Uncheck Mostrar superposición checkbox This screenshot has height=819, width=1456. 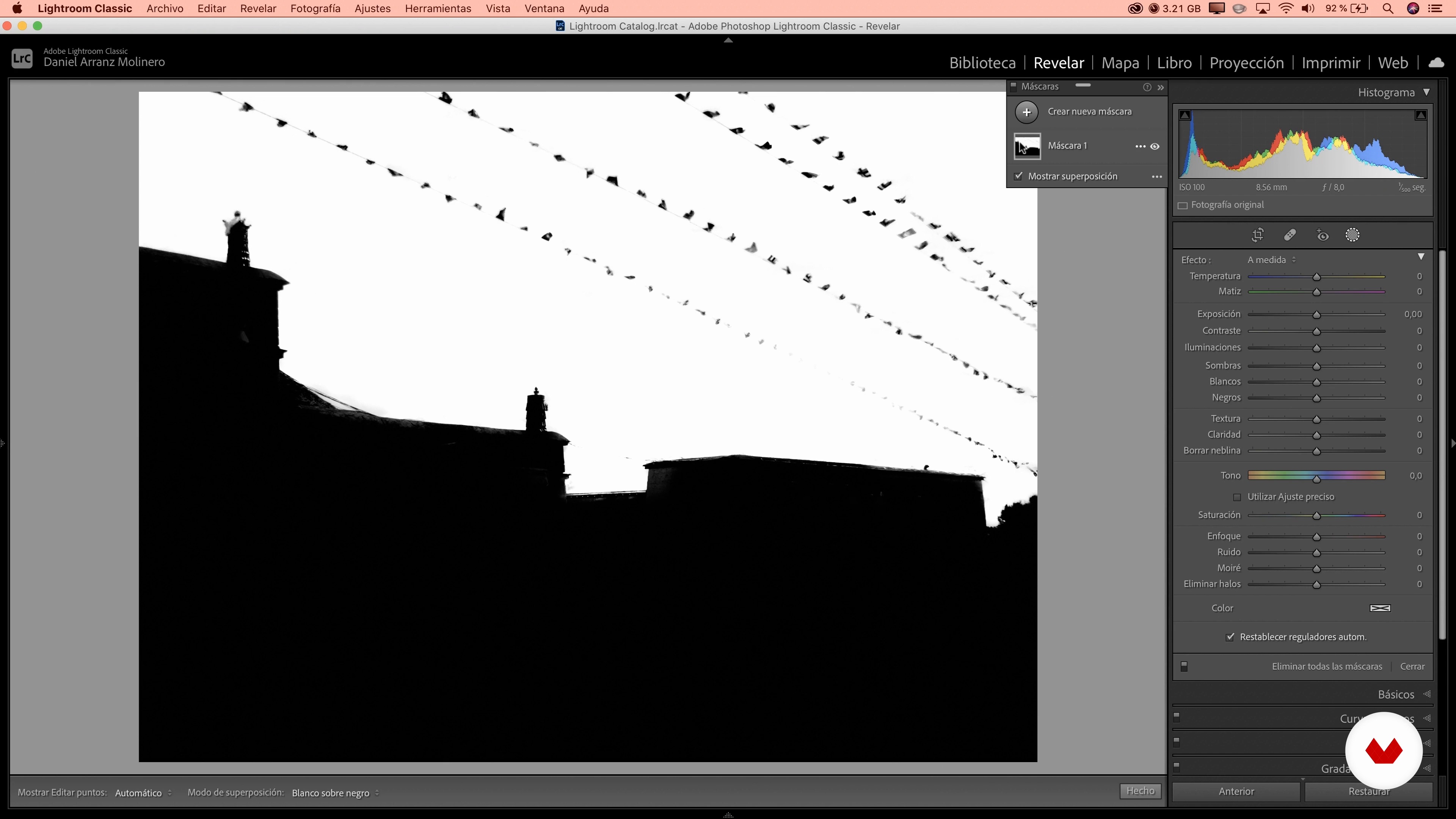coord(1018,176)
